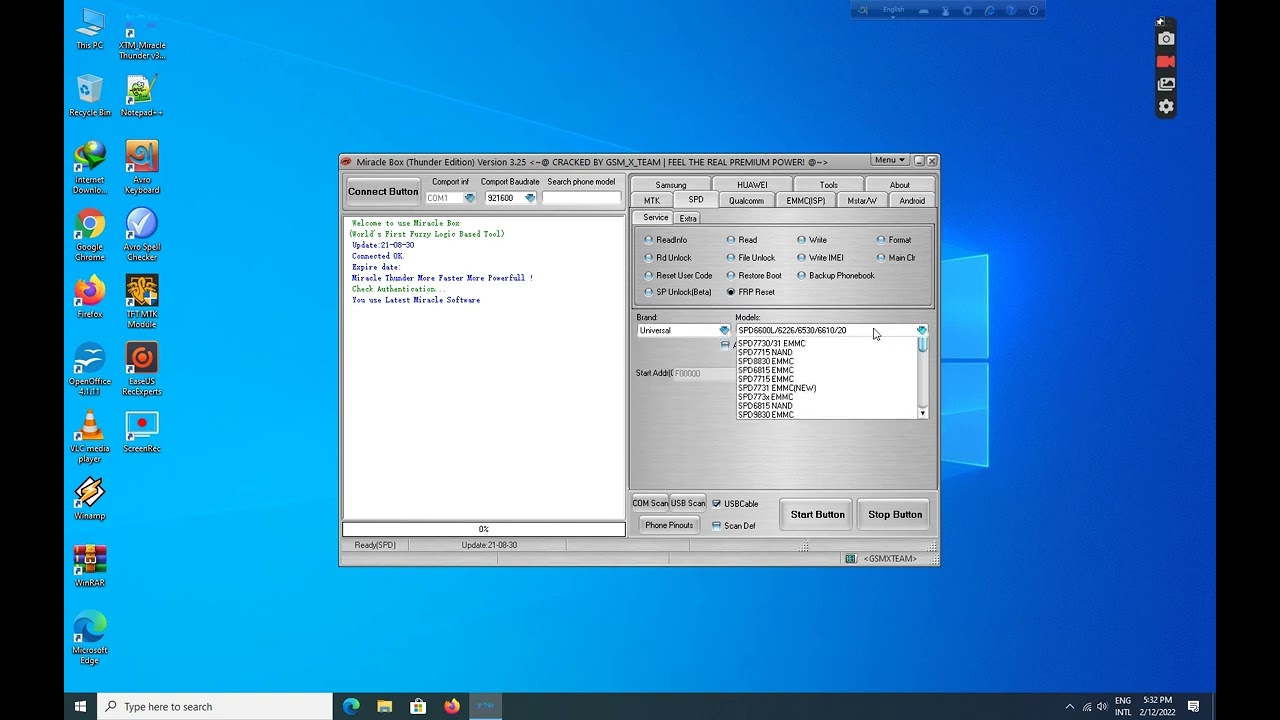Image resolution: width=1280 pixels, height=720 pixels.
Task: Collapse the Models dropdown arrow
Action: click(x=922, y=330)
